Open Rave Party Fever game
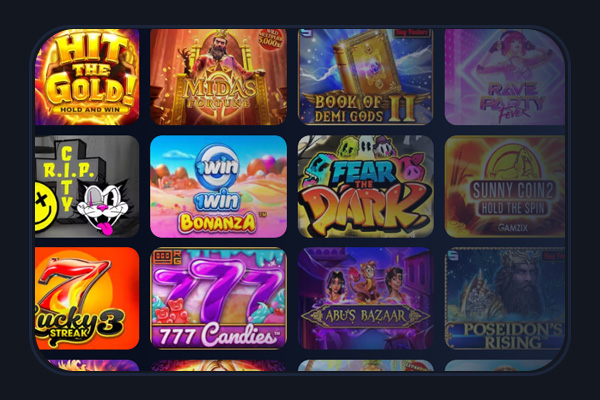 505,77
